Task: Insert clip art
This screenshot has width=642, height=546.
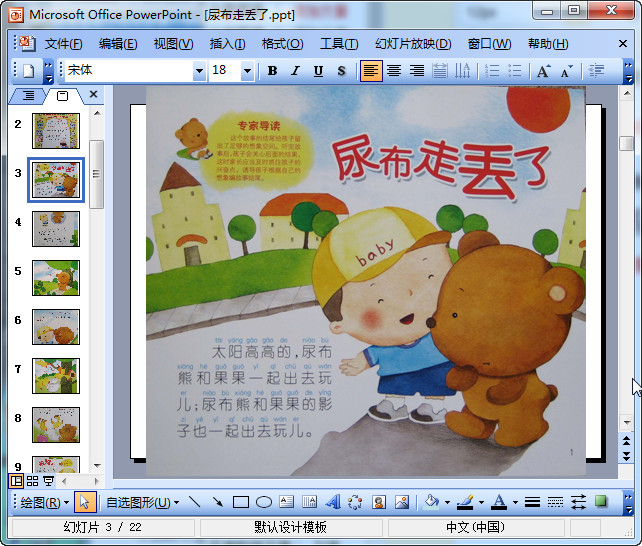Action: 379,502
